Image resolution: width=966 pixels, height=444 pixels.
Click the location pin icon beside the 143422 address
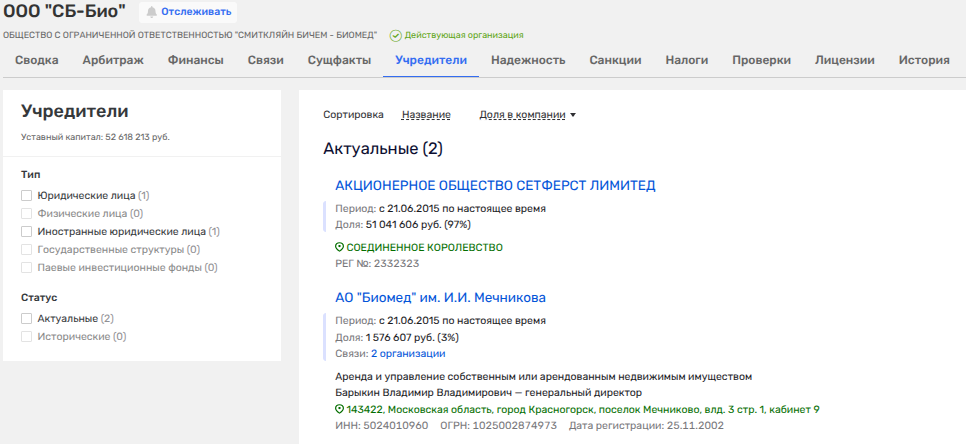pyautogui.click(x=340, y=410)
